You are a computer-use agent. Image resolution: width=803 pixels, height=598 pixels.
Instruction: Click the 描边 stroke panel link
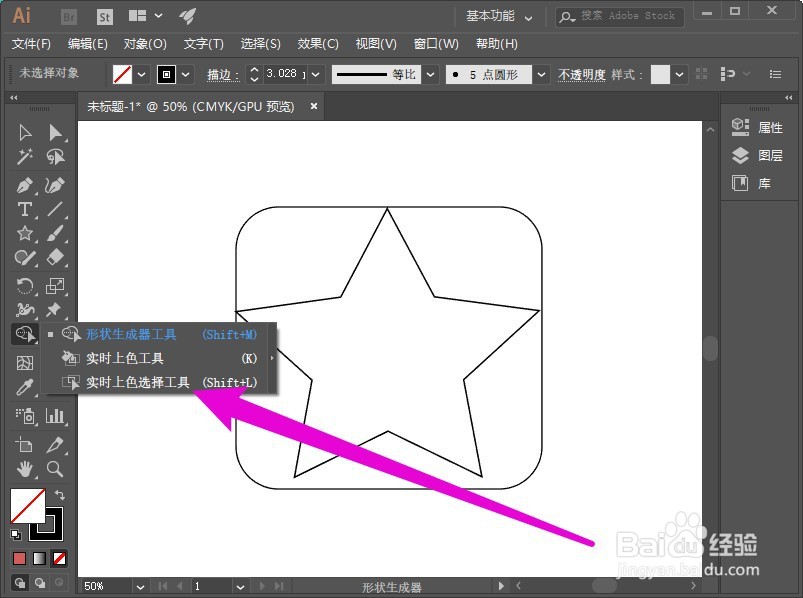[223, 75]
